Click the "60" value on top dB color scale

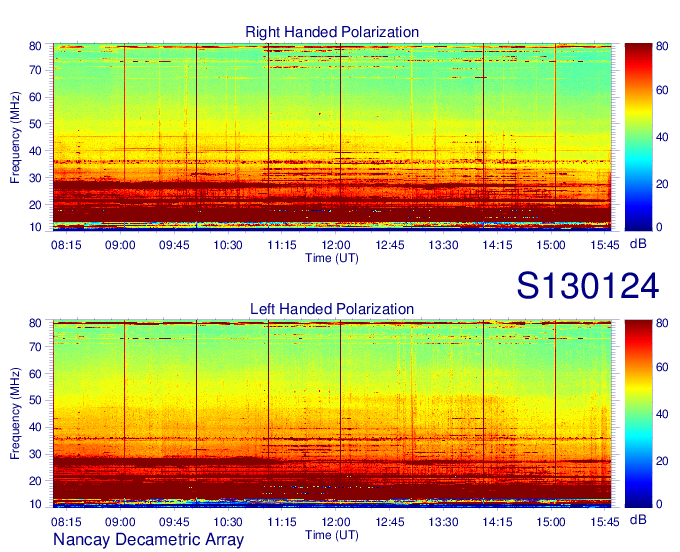click(662, 90)
